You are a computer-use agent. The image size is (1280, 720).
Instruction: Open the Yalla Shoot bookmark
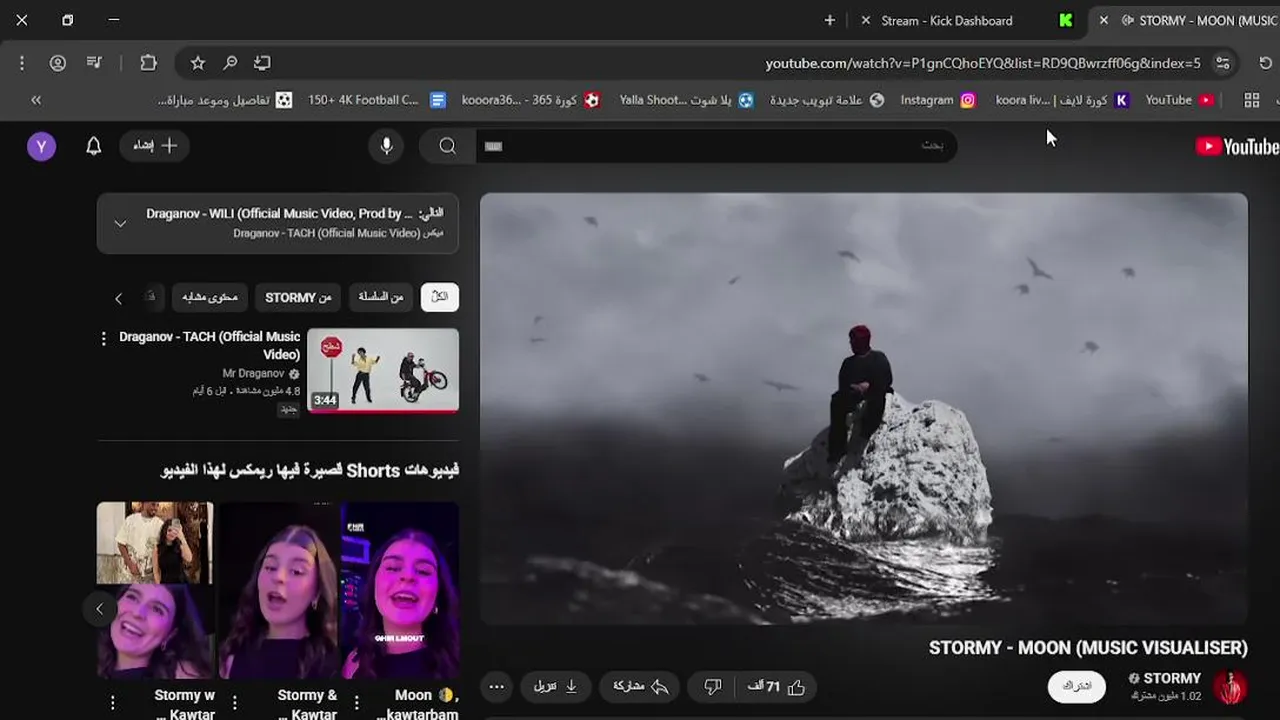coord(687,100)
